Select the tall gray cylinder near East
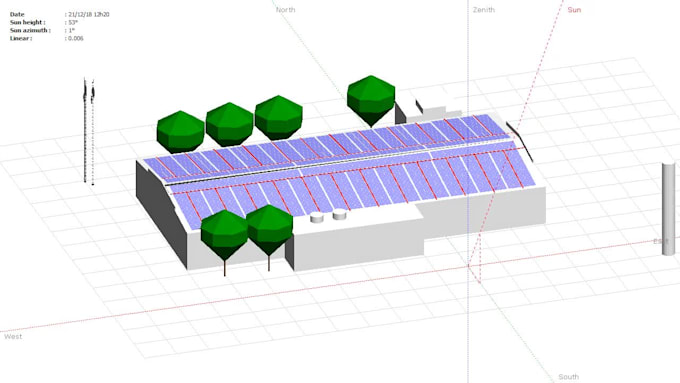The width and height of the screenshot is (680, 383). pos(668,209)
